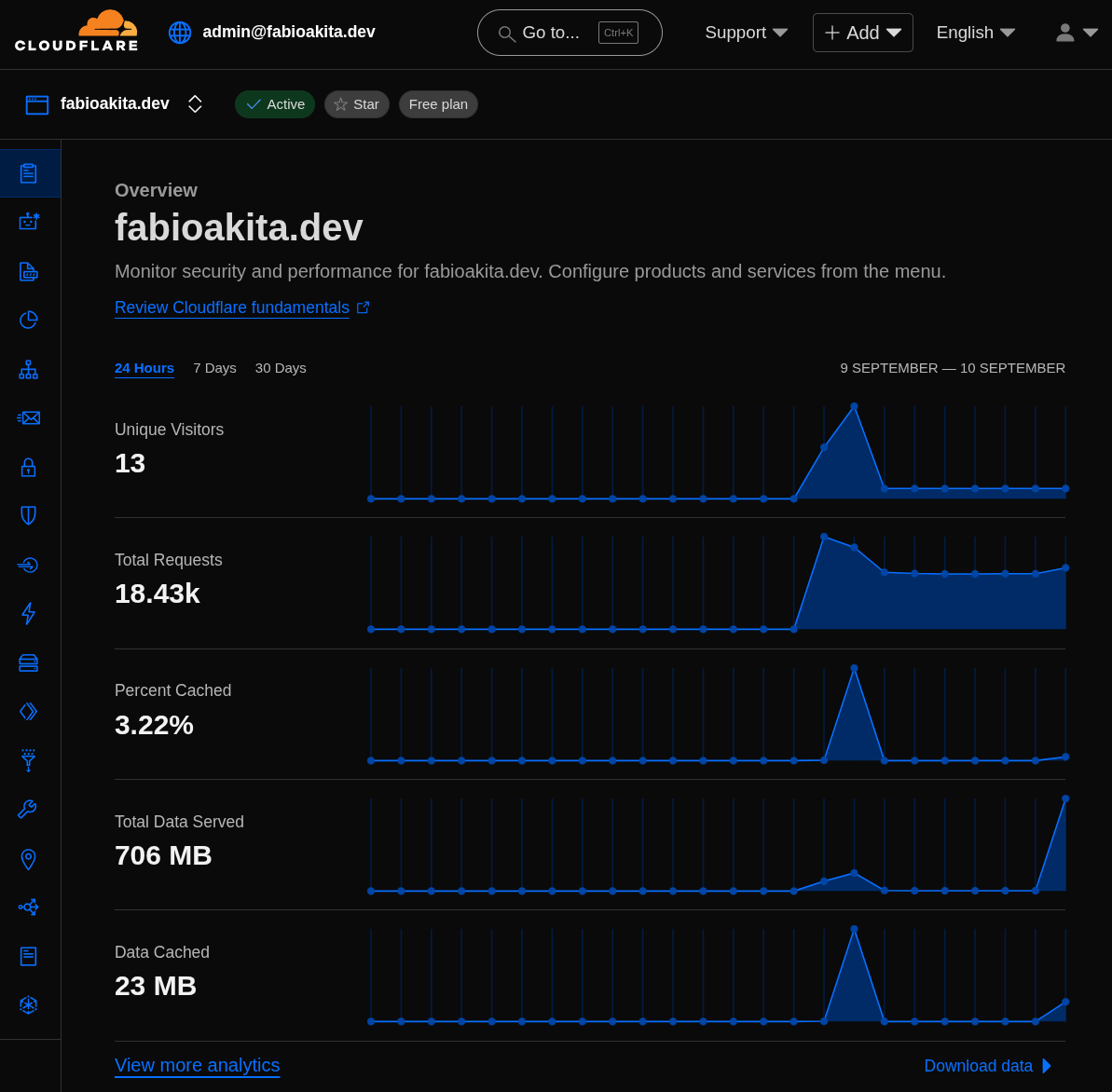Switch to the 30 Days tab

tap(281, 368)
